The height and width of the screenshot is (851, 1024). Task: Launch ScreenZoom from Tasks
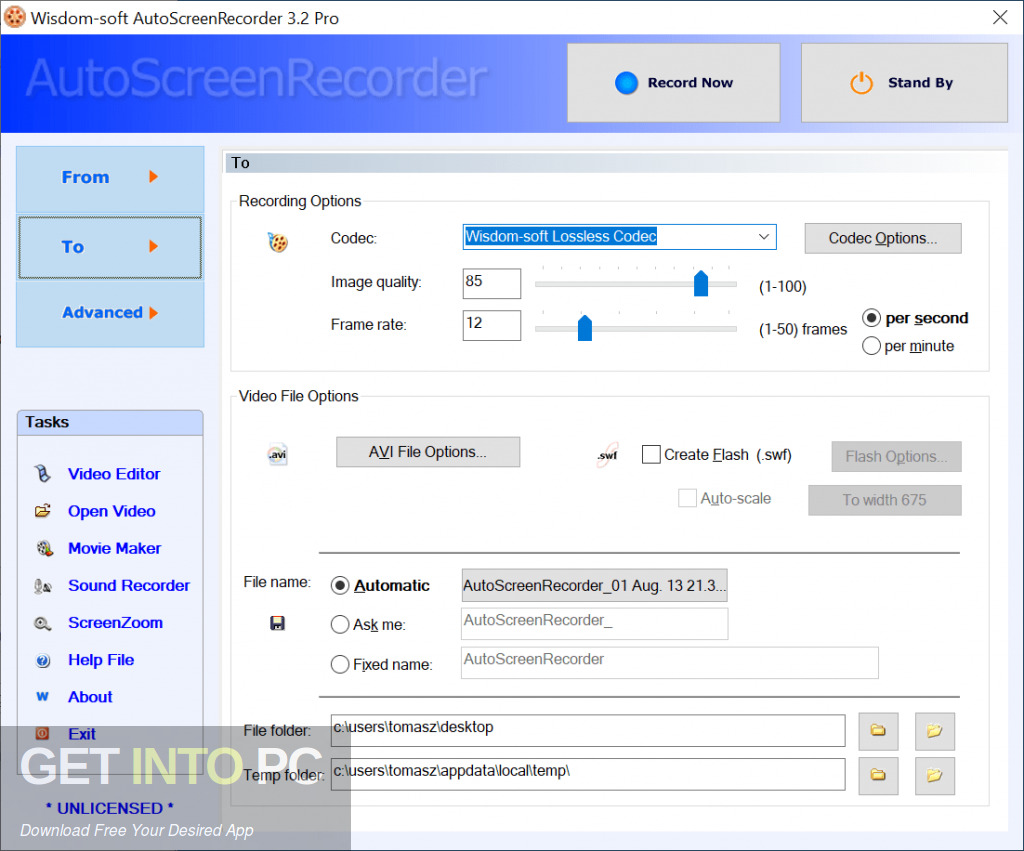click(x=115, y=623)
